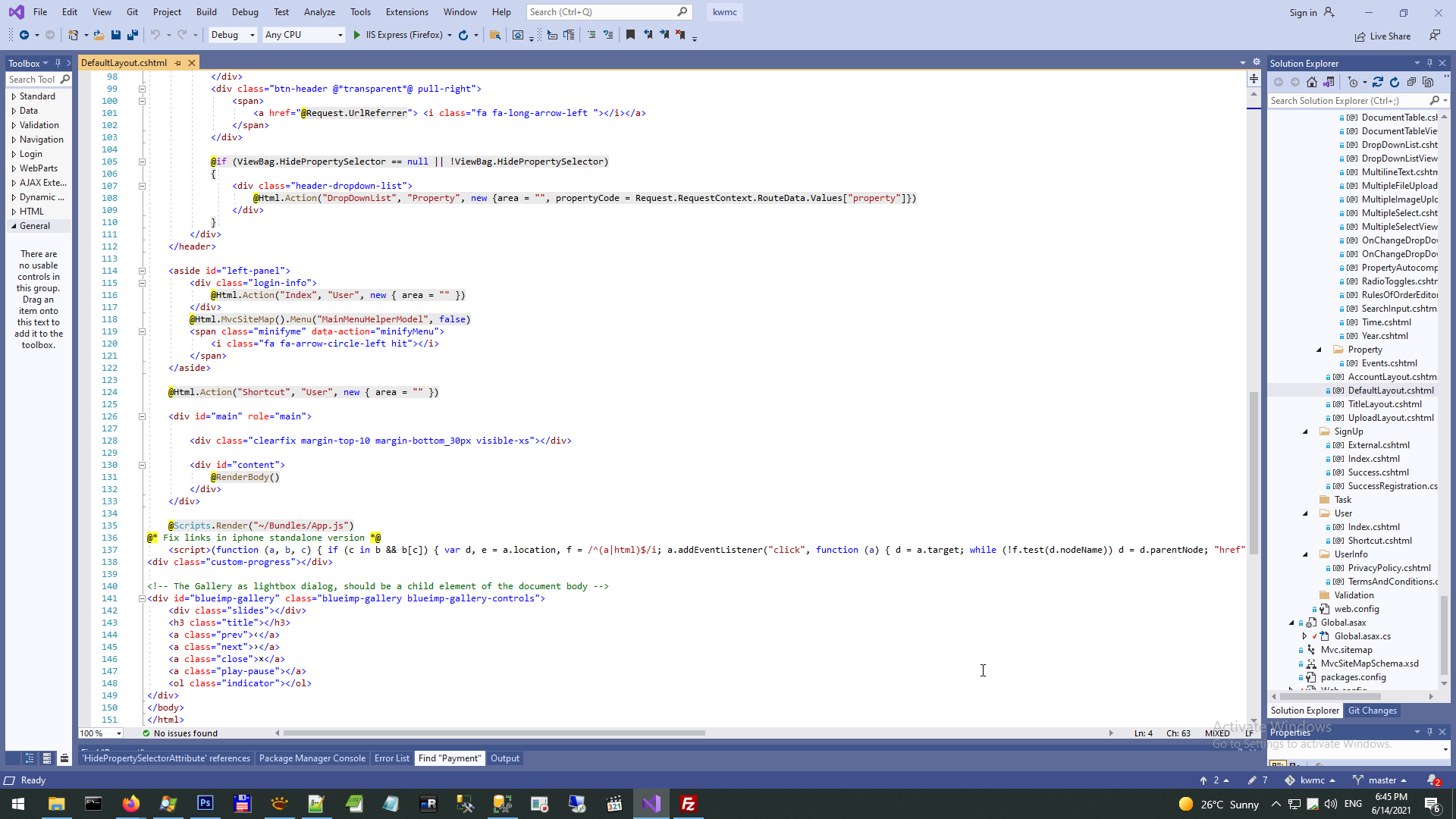Open the Git Changes tab
The image size is (1456, 819).
[x=1372, y=711]
